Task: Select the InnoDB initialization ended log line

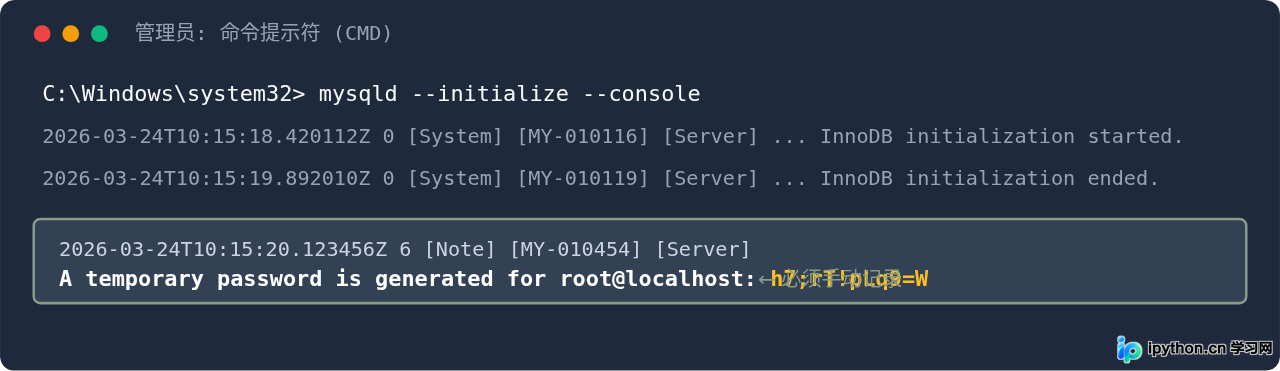Action: (x=601, y=178)
